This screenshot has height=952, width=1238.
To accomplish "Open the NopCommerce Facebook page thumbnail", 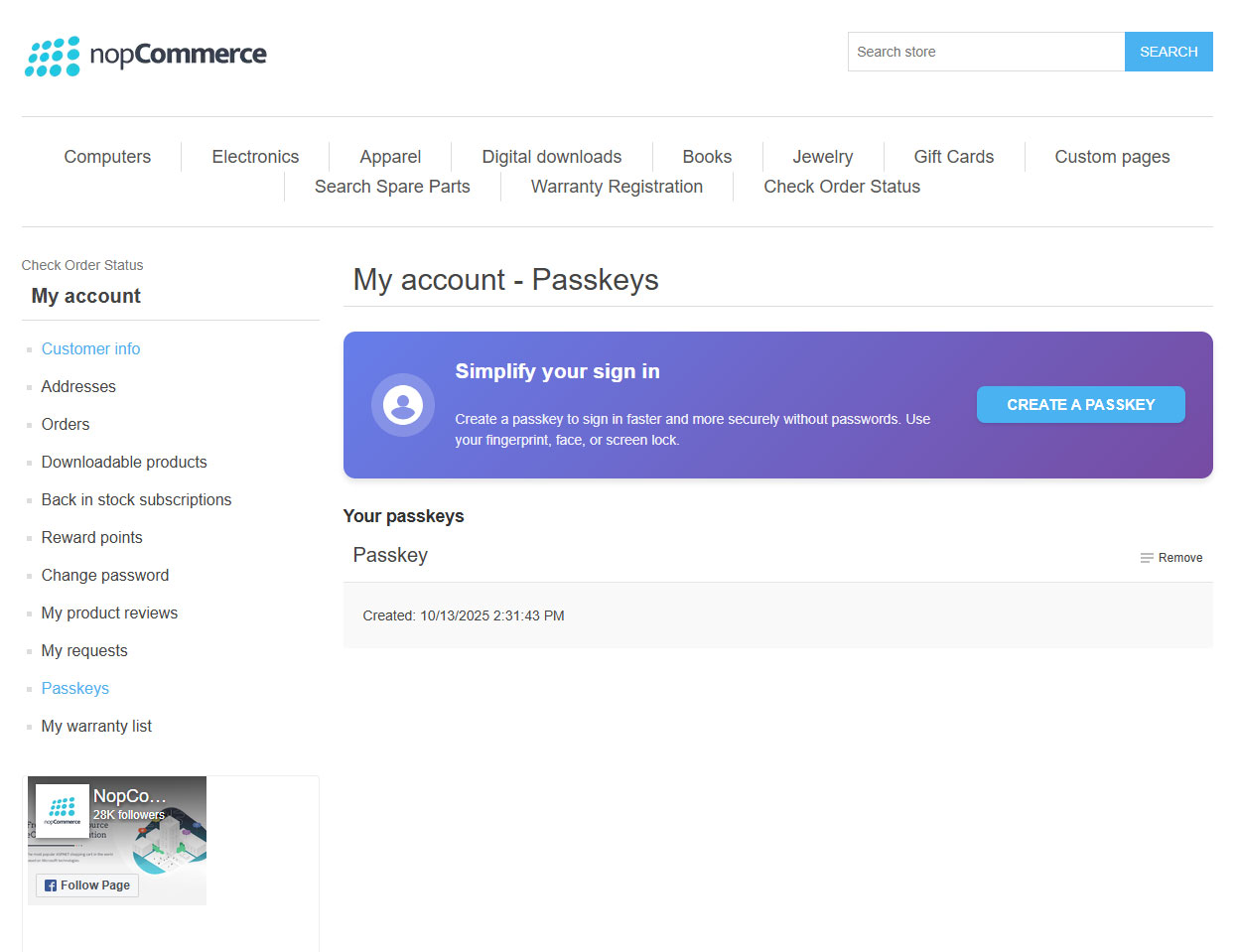I will coord(62,811).
